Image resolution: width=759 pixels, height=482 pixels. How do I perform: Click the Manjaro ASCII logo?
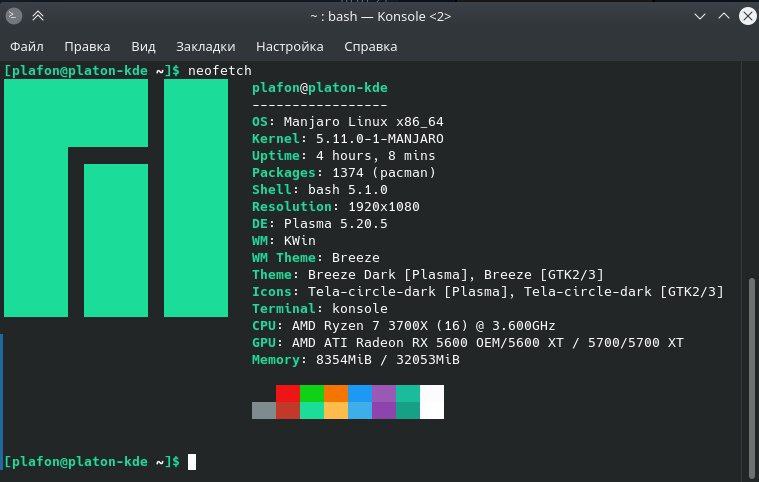[116, 198]
